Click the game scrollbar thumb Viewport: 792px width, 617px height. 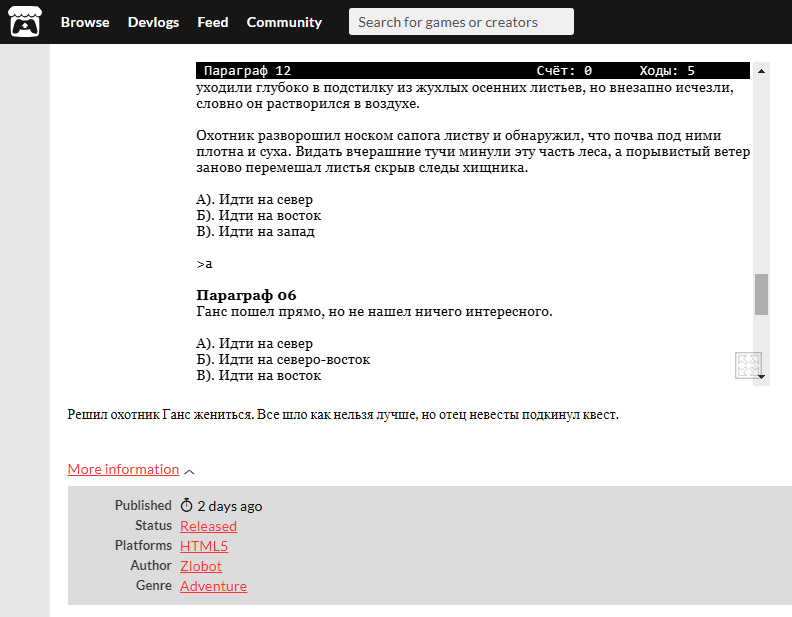(762, 294)
